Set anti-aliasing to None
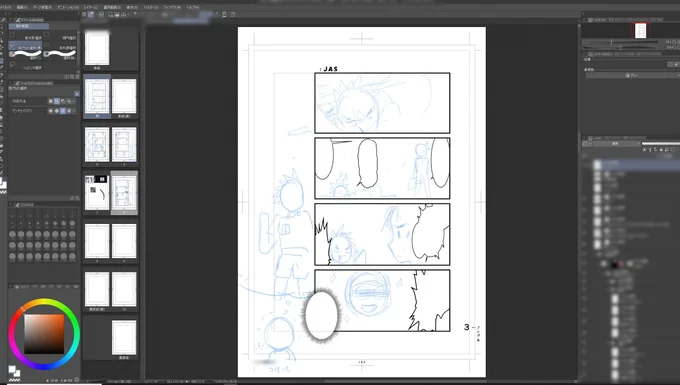Image resolution: width=680 pixels, height=385 pixels. point(51,111)
